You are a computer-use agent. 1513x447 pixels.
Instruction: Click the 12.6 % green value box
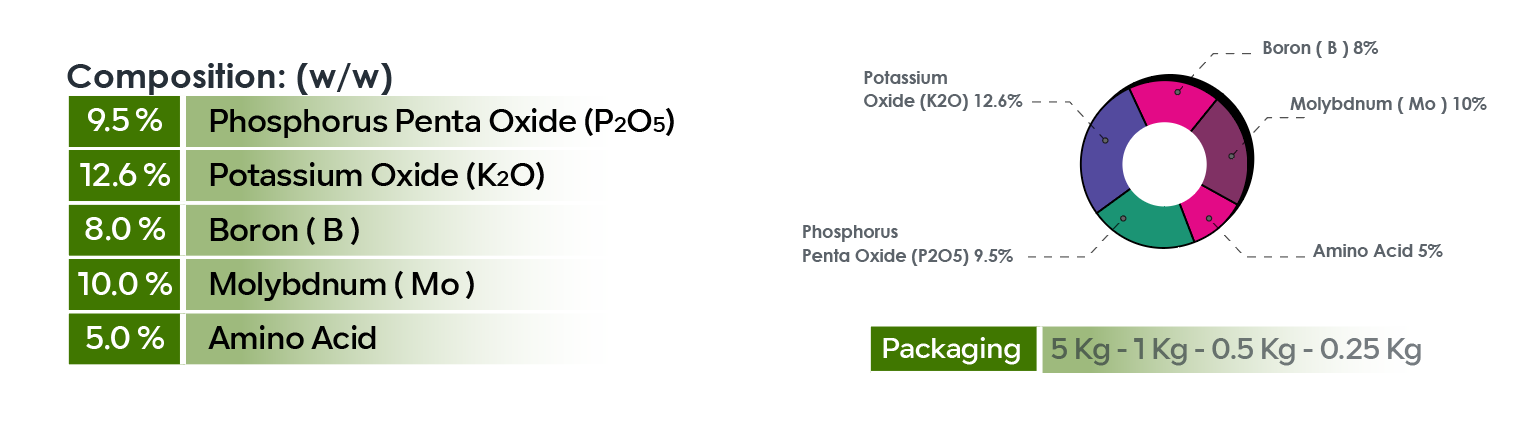[x=124, y=175]
